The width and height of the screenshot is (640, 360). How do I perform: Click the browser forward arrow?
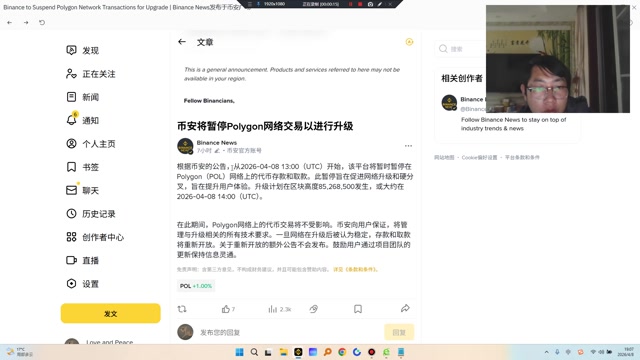26,22
